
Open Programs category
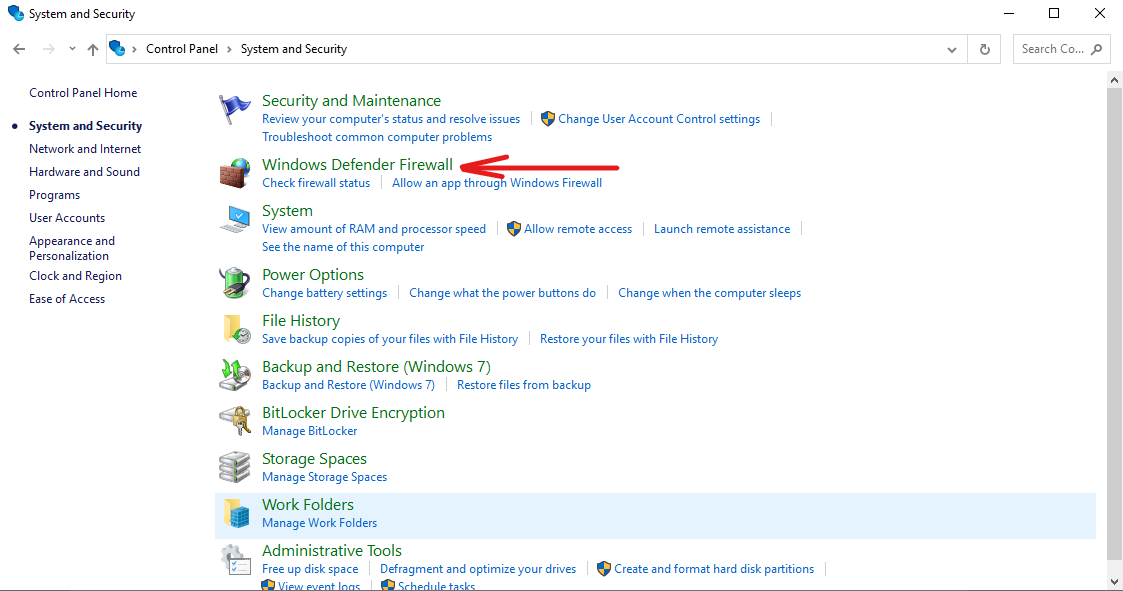point(54,195)
